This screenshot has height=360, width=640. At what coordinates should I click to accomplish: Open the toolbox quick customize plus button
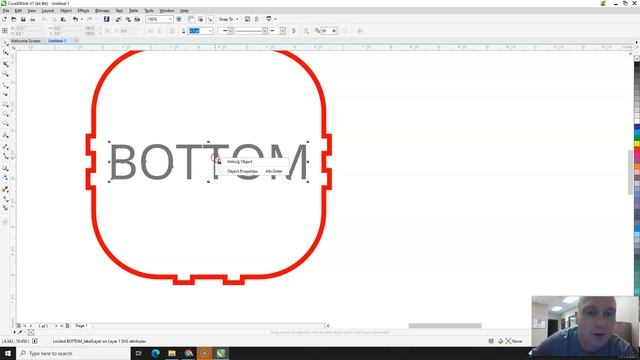(5, 222)
